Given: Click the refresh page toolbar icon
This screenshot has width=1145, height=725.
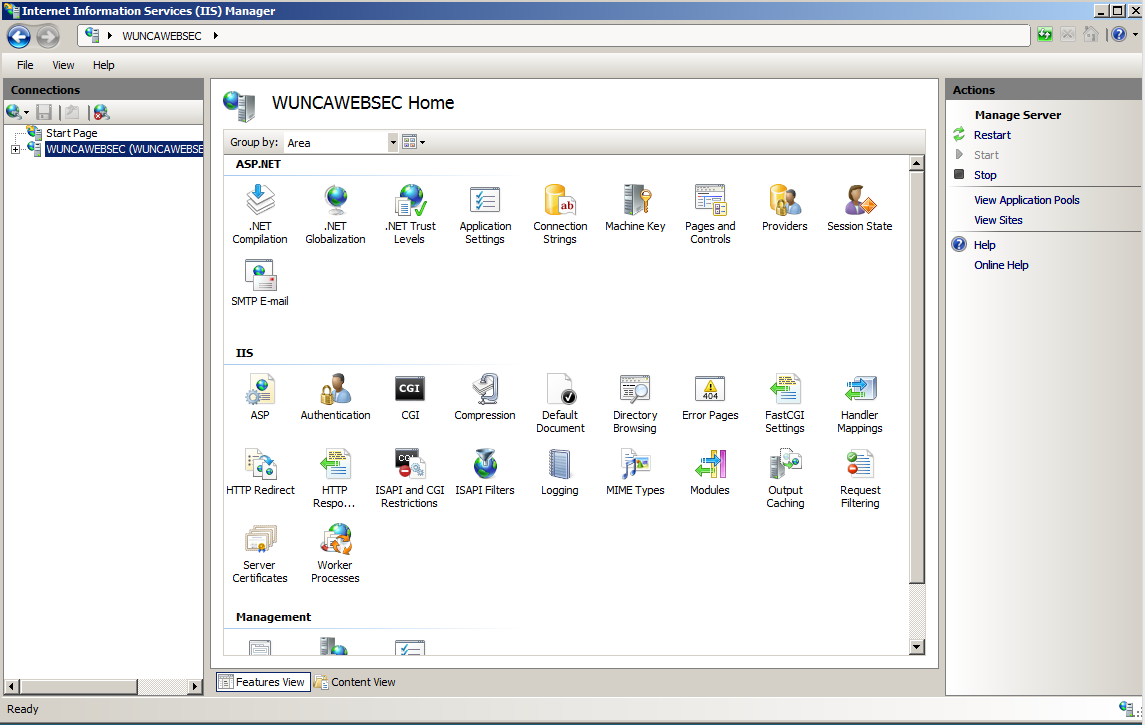Looking at the screenshot, I should click(x=1045, y=34).
